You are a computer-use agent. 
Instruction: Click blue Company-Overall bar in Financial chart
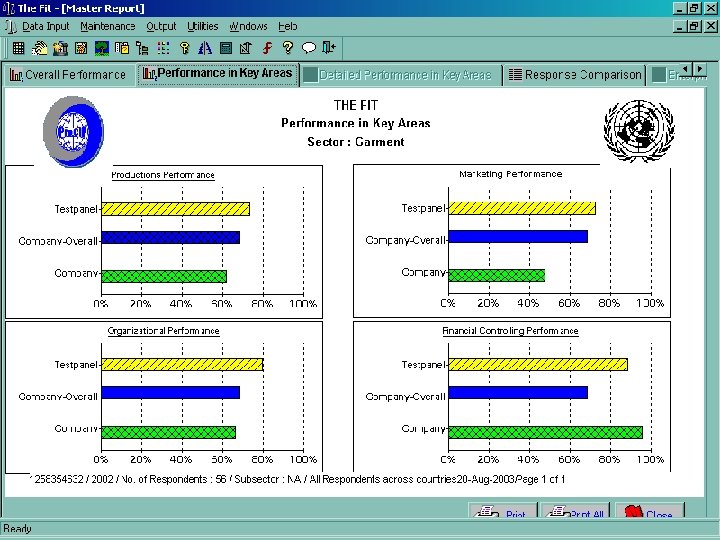point(518,393)
